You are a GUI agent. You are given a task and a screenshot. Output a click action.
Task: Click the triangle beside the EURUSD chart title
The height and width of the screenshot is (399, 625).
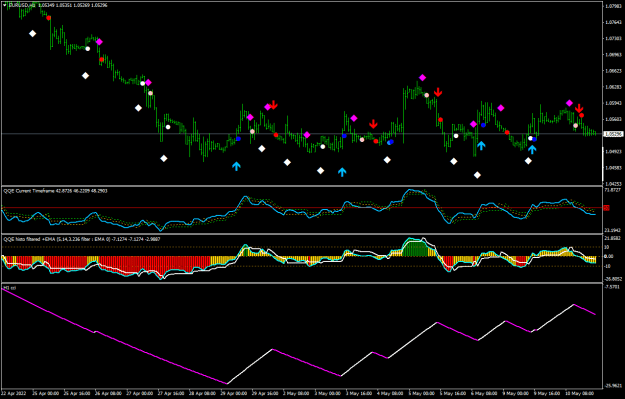tap(5, 5)
